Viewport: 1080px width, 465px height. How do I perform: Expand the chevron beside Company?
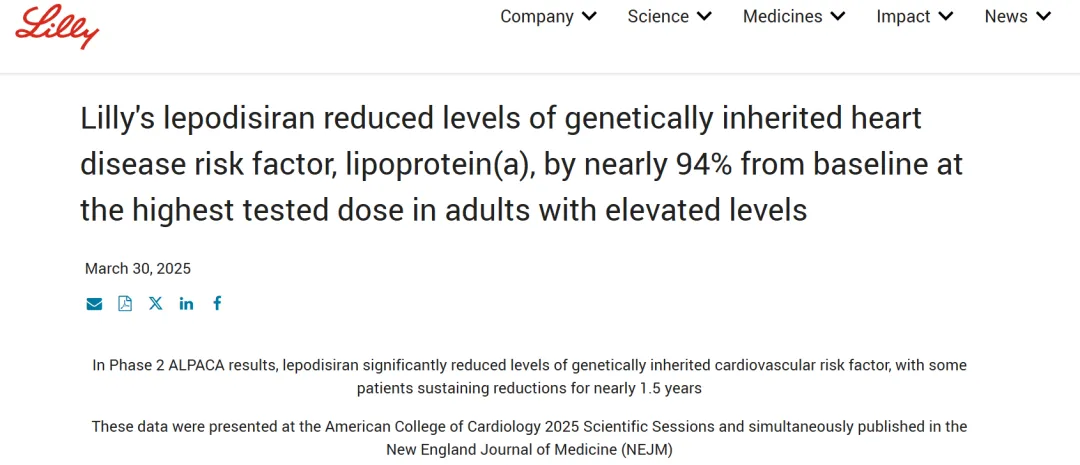[590, 17]
